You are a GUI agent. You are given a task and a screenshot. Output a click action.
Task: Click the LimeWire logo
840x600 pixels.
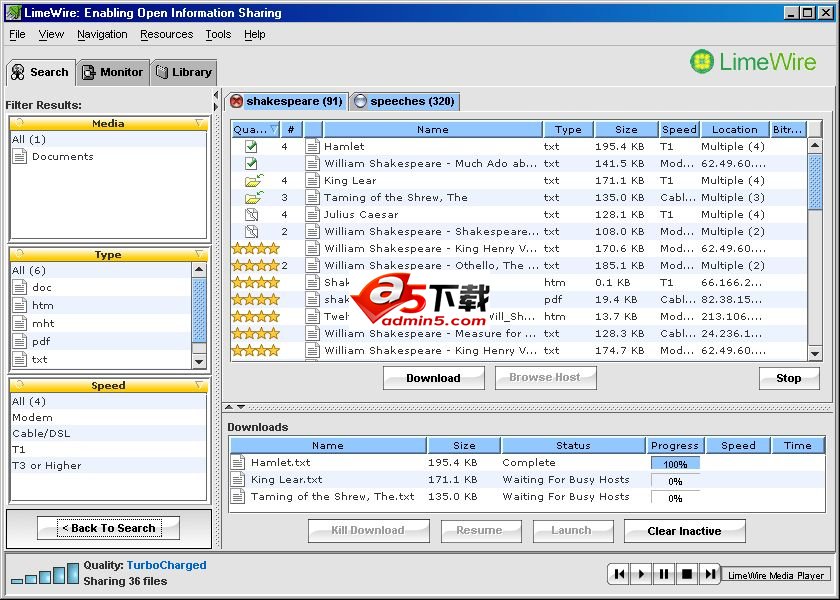(x=753, y=62)
